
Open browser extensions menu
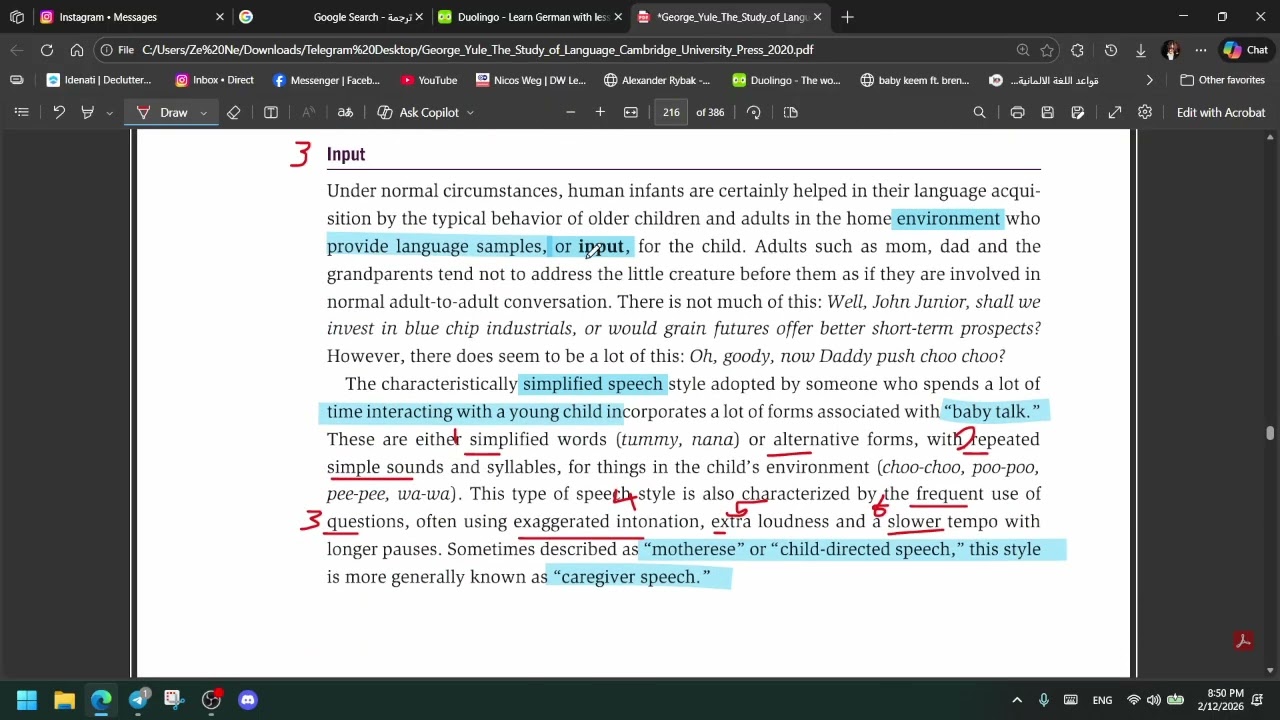[1077, 50]
